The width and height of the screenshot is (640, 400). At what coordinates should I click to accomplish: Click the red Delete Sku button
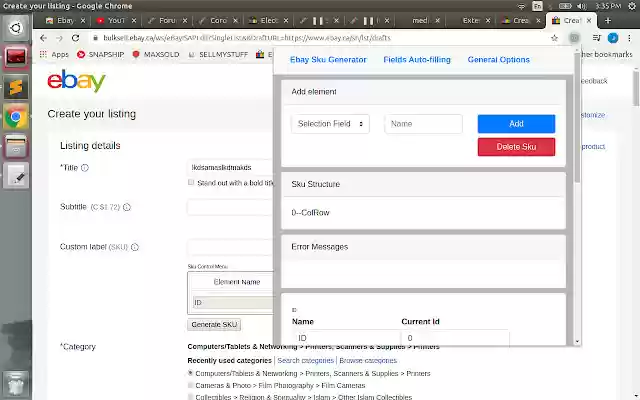point(516,147)
